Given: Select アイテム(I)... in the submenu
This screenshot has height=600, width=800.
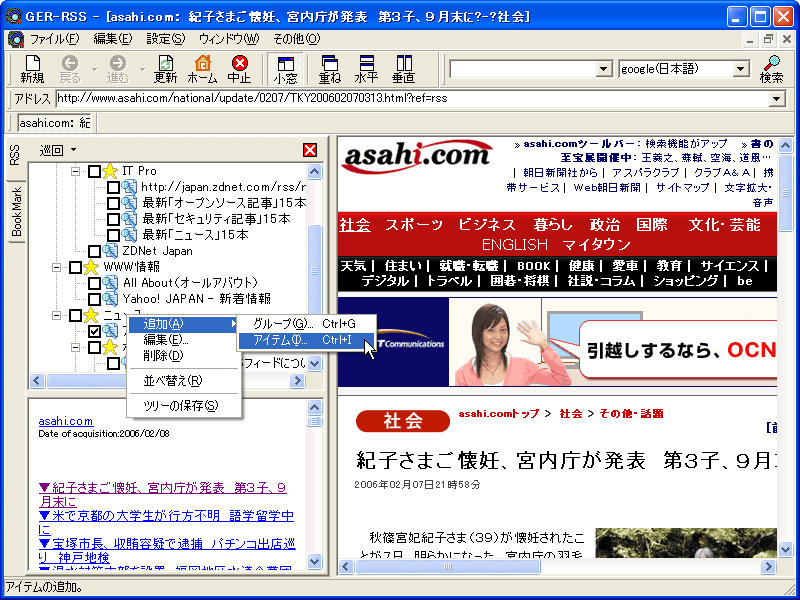Looking at the screenshot, I should coord(307,340).
